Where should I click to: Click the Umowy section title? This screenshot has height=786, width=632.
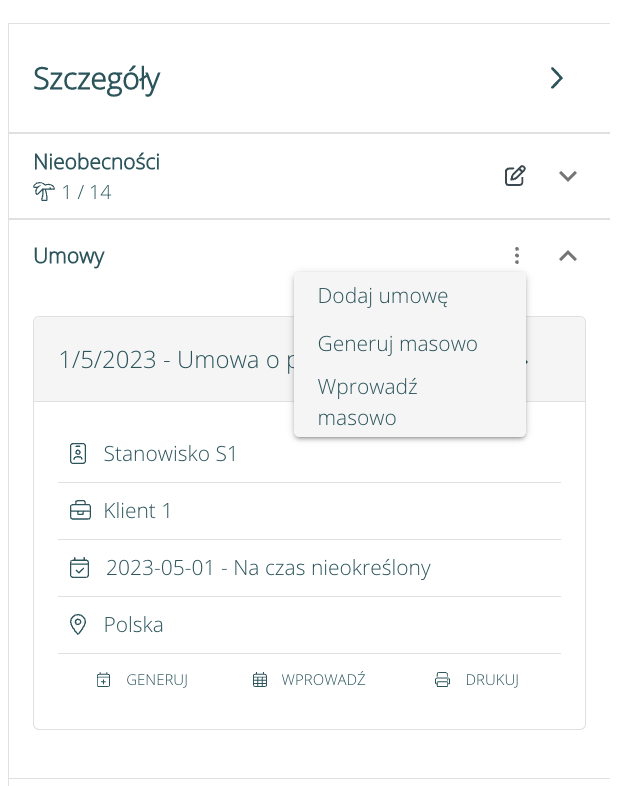coord(69,256)
